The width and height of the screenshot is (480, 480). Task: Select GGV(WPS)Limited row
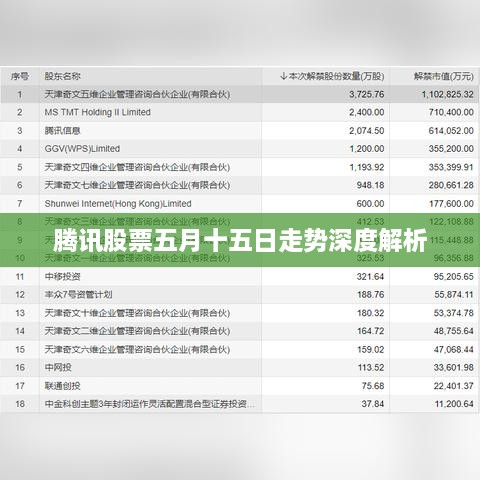[240, 149]
